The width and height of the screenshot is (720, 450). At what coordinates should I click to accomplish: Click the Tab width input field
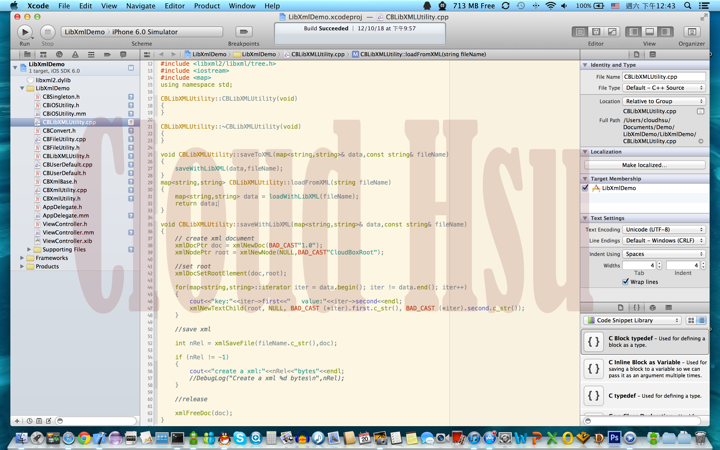click(639, 265)
